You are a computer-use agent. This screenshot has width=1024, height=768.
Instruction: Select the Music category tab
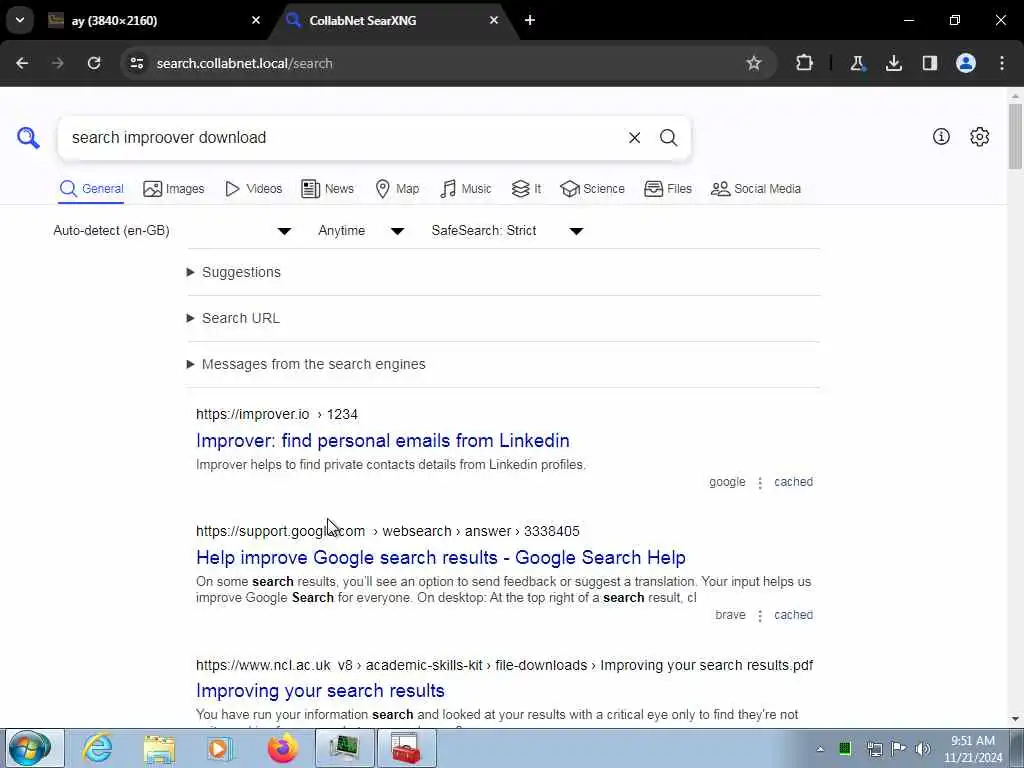point(466,189)
